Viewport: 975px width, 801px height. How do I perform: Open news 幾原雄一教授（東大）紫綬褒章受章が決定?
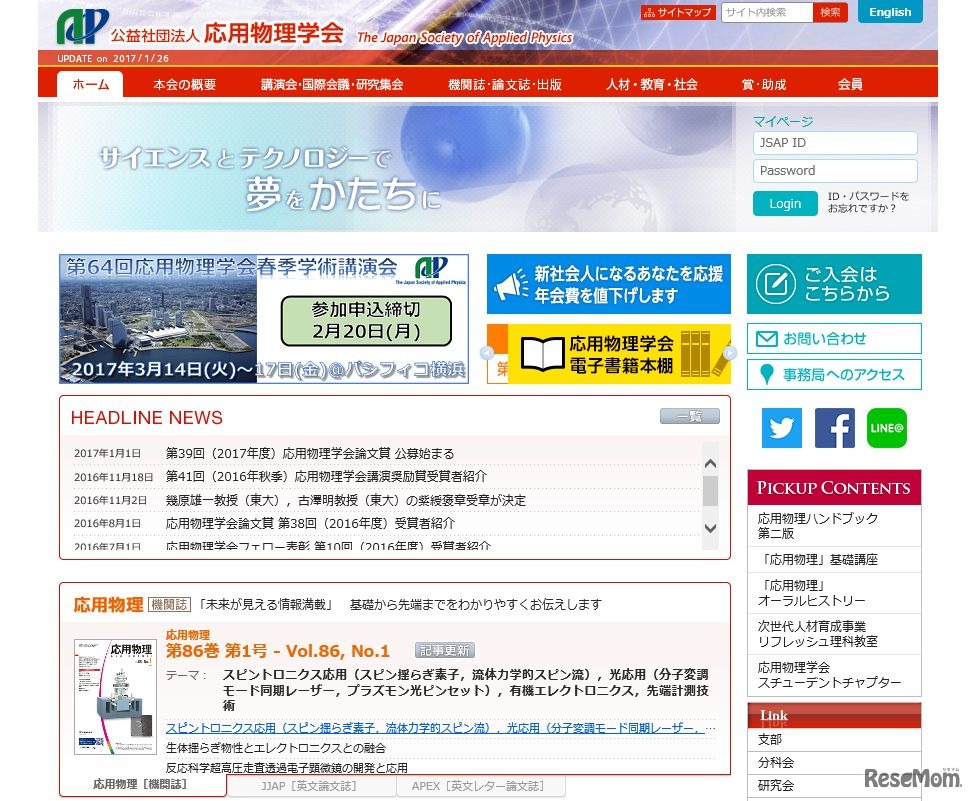(345, 500)
